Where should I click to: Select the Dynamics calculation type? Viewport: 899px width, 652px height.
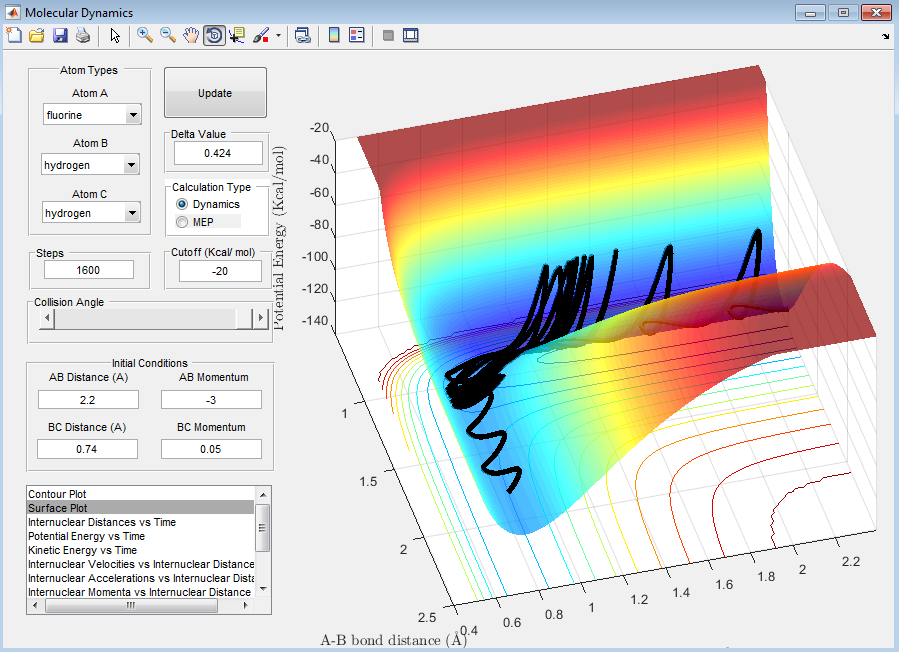pos(182,204)
